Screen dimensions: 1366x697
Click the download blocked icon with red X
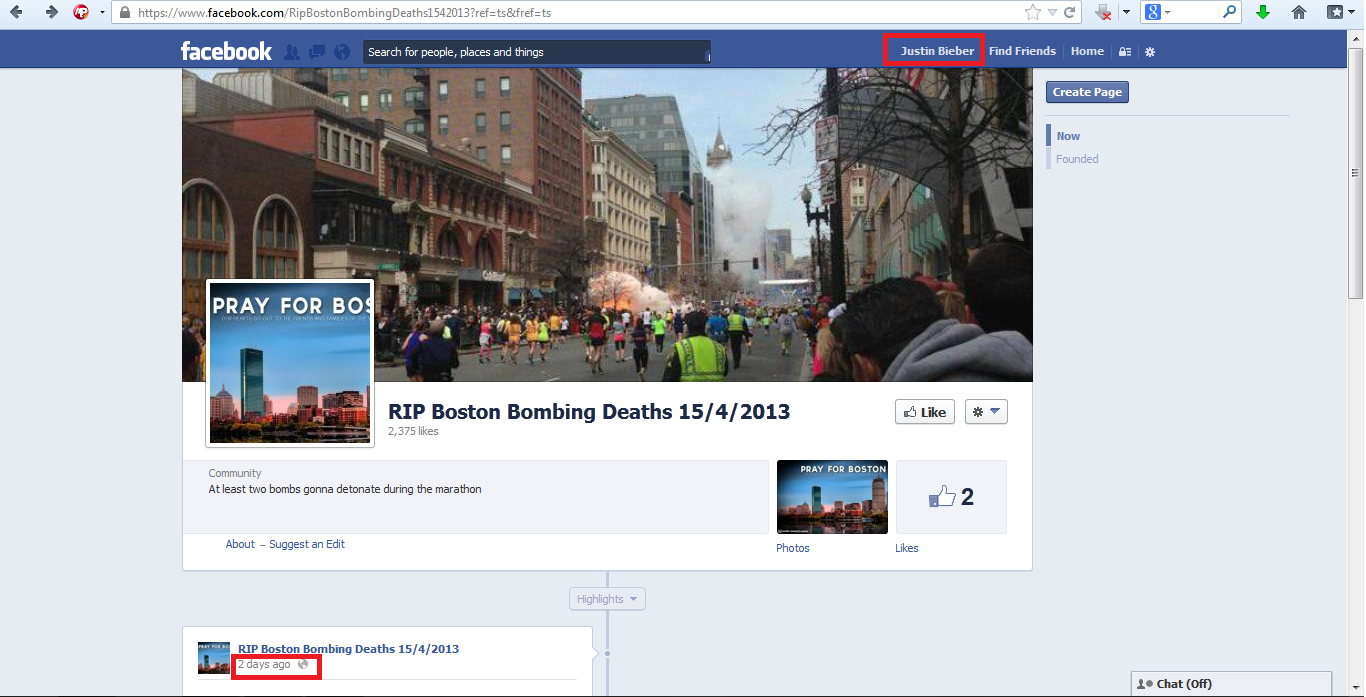[1104, 13]
